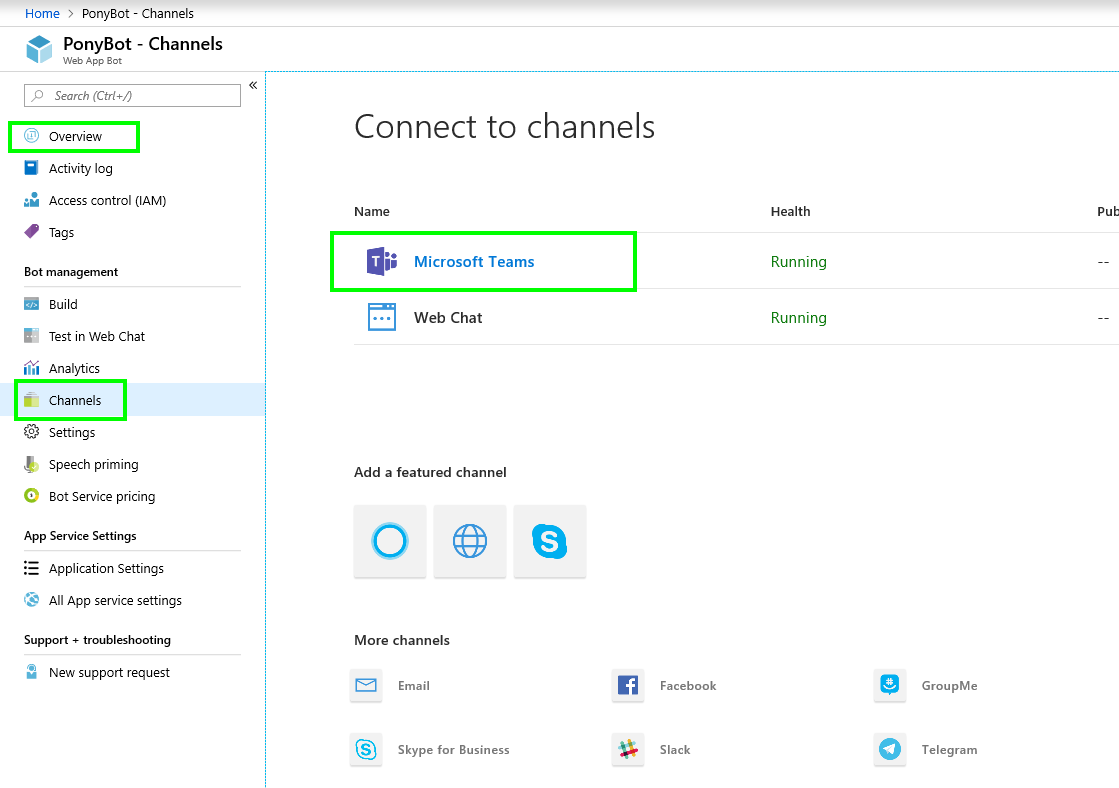Select the Slack channel icon
1119x788 pixels.
click(628, 749)
